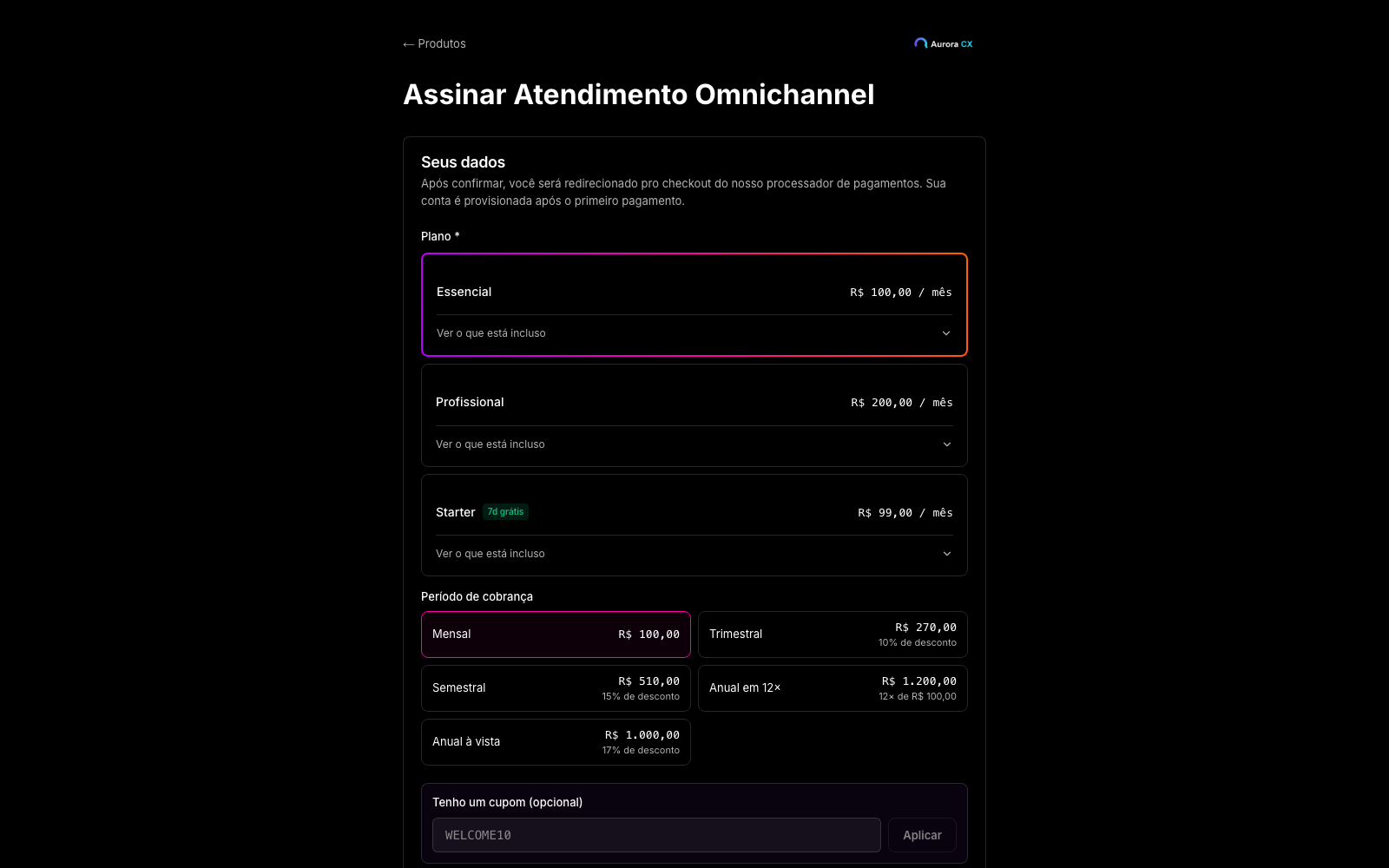Click the back arrow beside Produtos
The height and width of the screenshot is (868, 1389).
click(x=408, y=44)
